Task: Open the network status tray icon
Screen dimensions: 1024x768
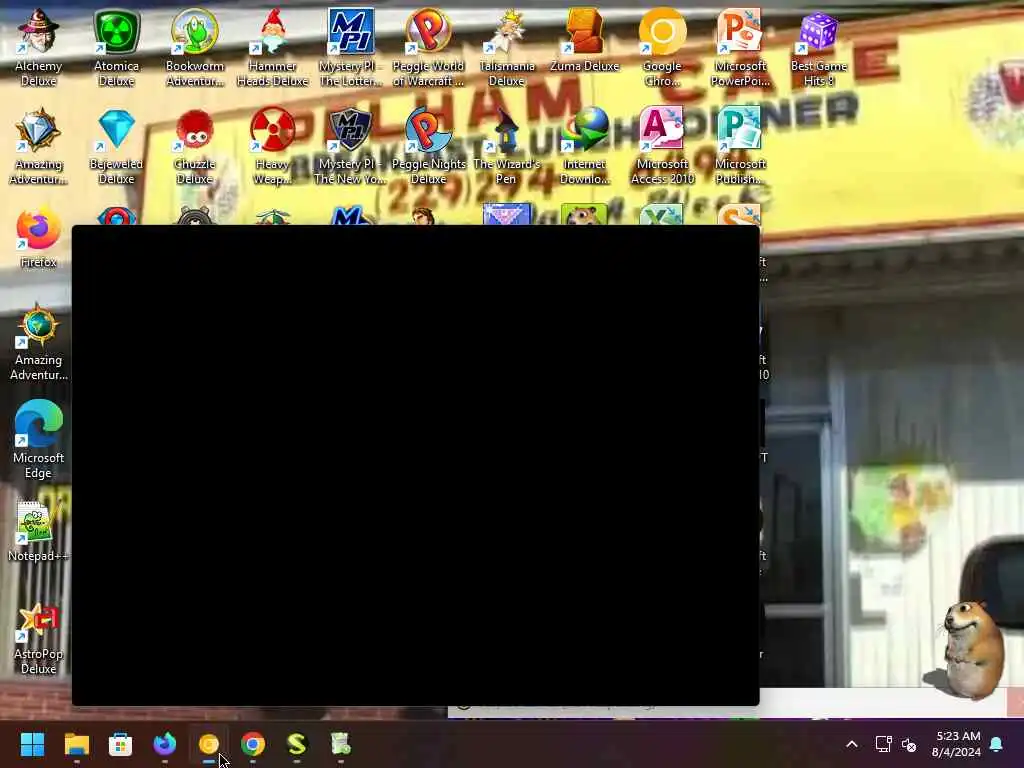Action: (883, 744)
